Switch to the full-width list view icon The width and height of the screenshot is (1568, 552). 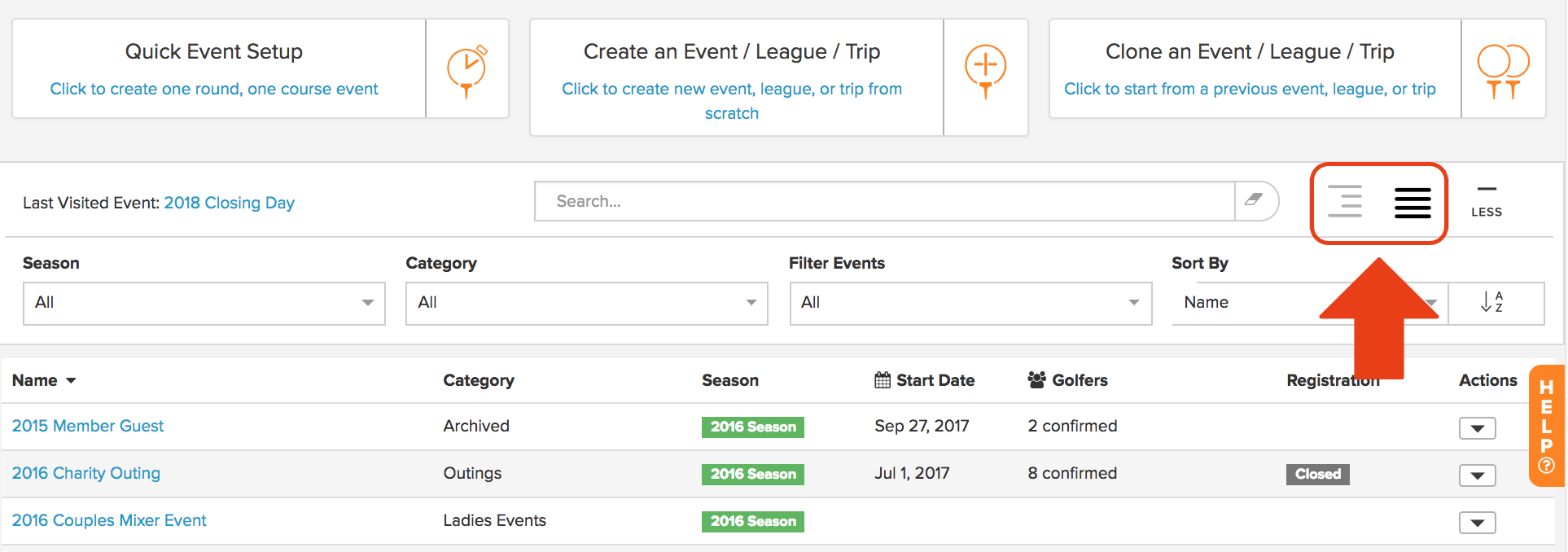[x=1413, y=203]
